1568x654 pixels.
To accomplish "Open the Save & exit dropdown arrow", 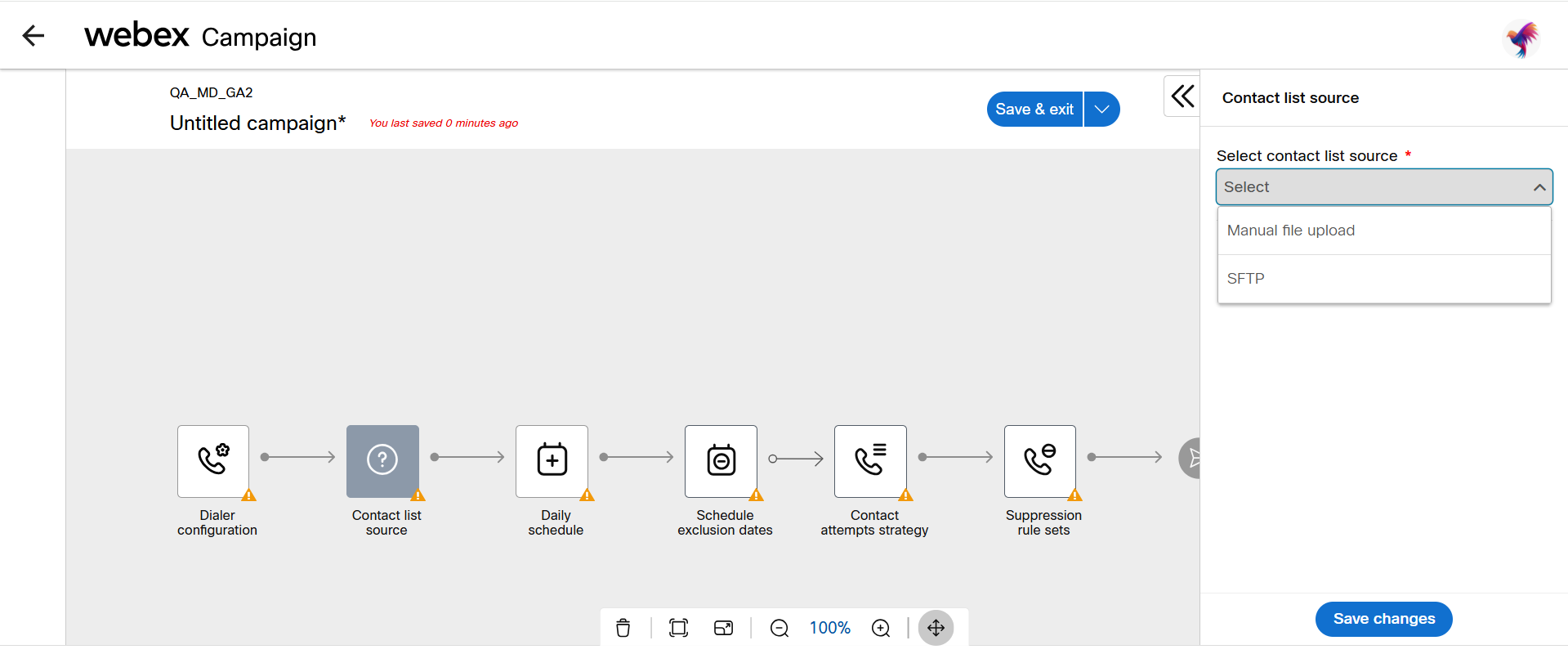I will 1102,110.
